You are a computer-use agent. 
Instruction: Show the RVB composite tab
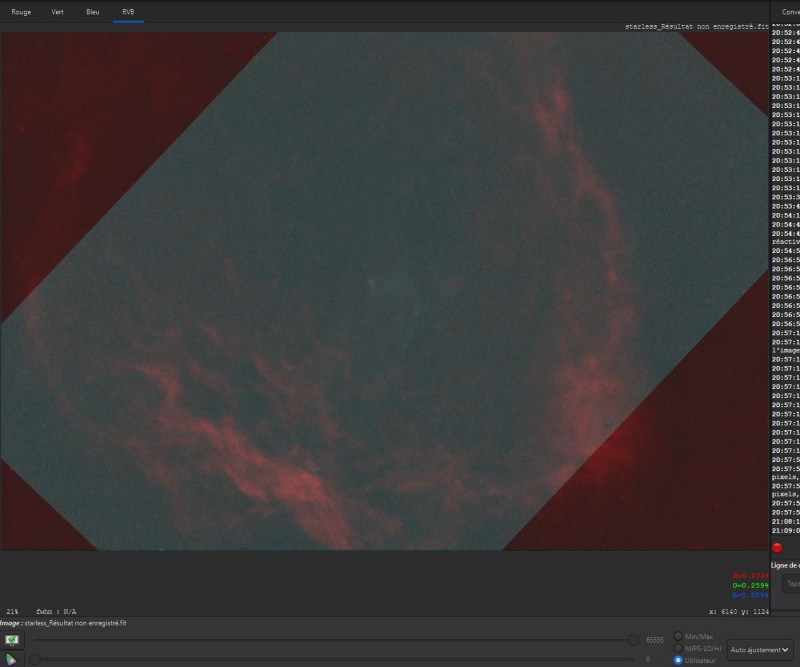click(x=128, y=12)
